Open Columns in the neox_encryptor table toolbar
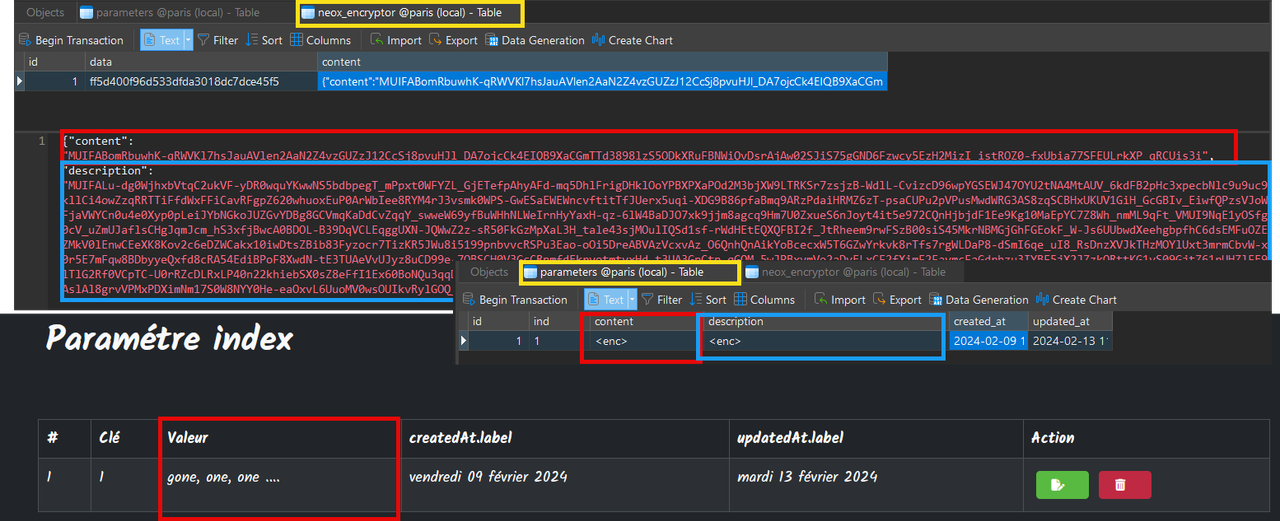Viewport: 1280px width, 521px height. [x=321, y=40]
